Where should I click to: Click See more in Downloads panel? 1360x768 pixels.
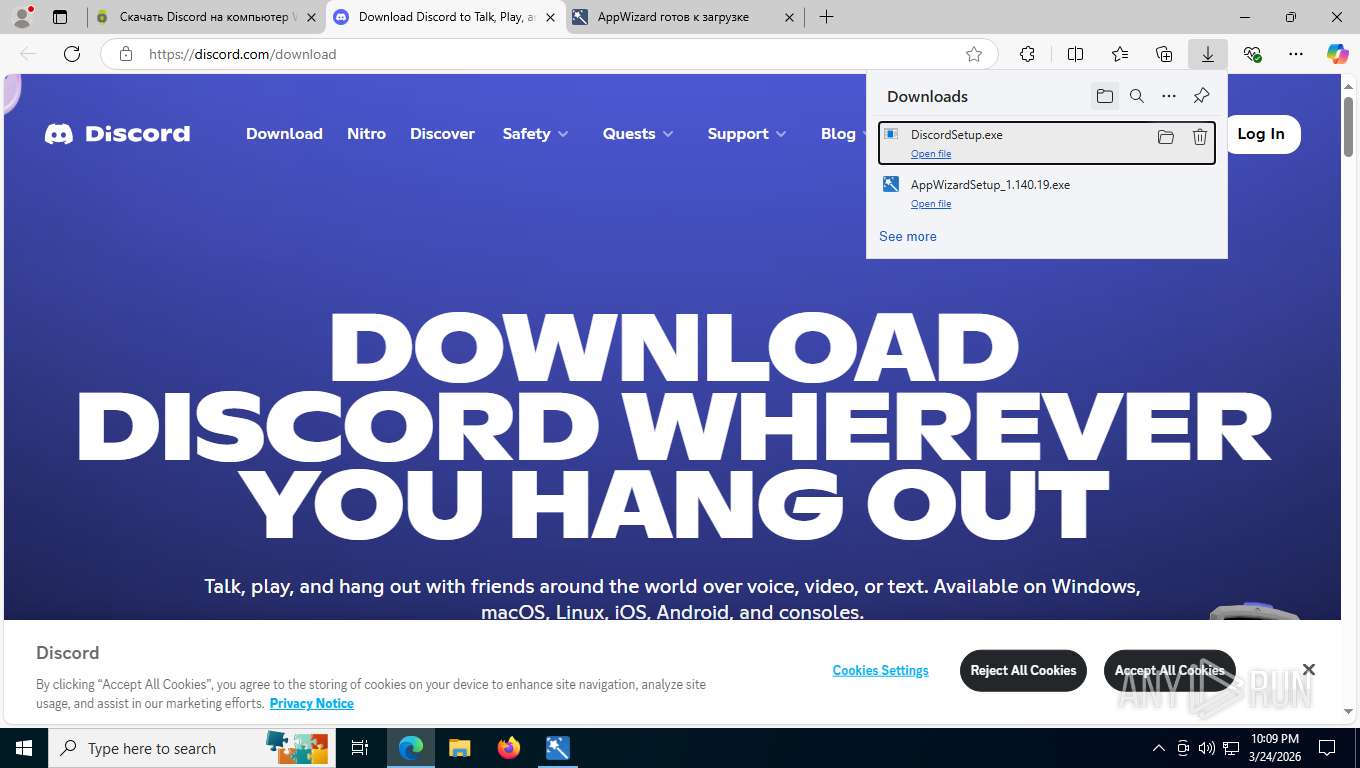[908, 237]
